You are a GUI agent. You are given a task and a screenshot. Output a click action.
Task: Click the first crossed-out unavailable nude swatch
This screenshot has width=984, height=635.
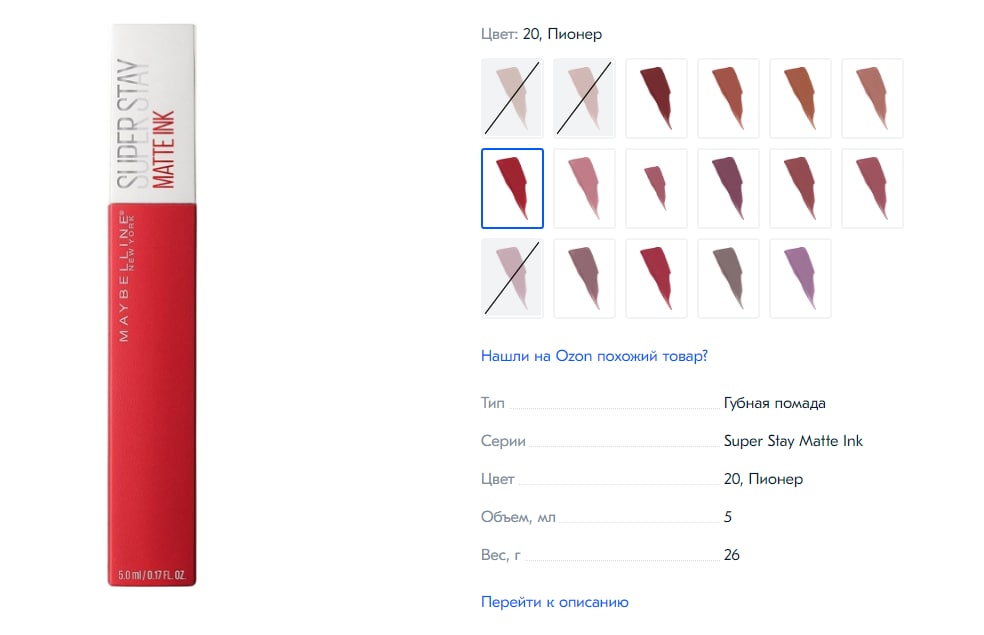[512, 99]
